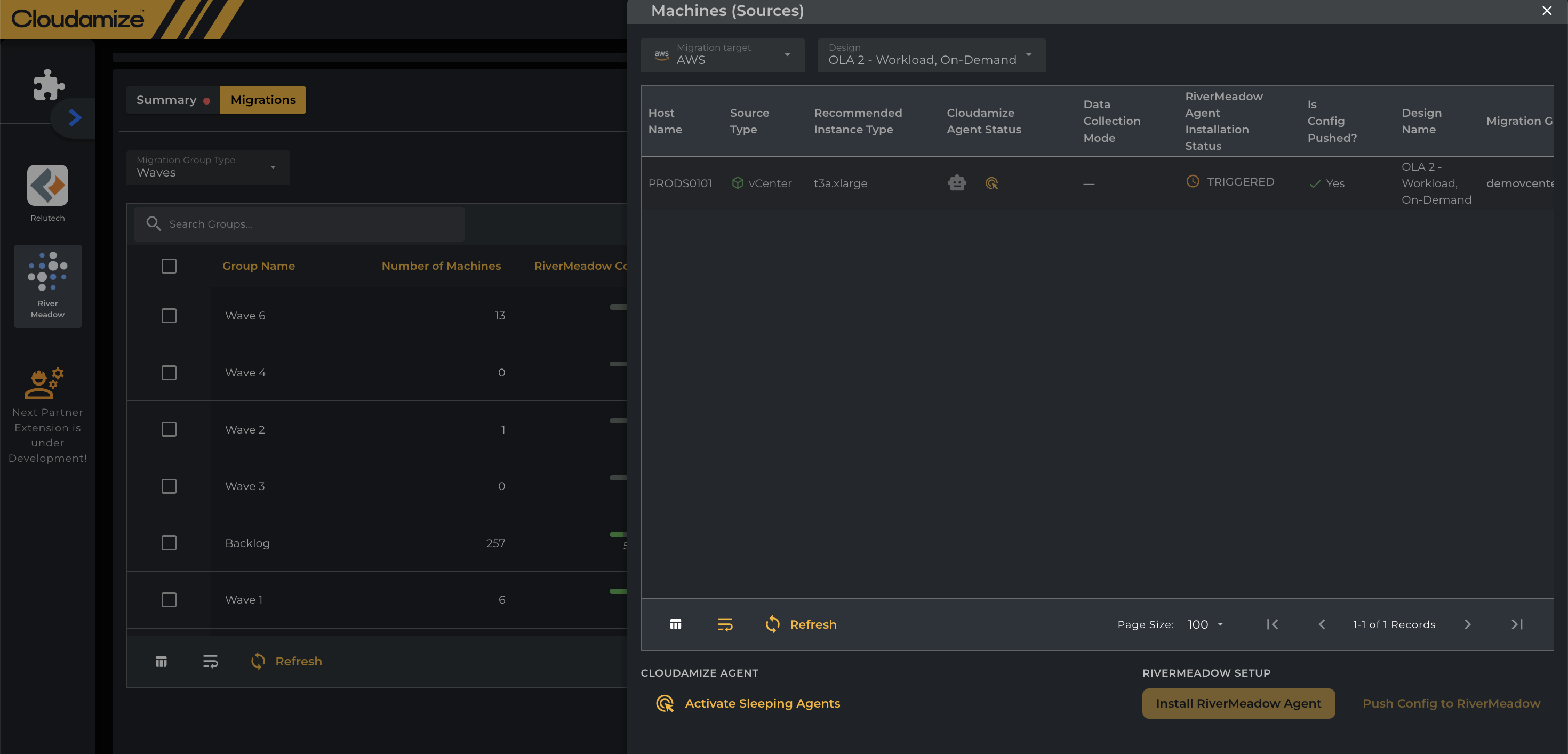Refresh the migration groups table
The image size is (1568, 754).
point(286,662)
